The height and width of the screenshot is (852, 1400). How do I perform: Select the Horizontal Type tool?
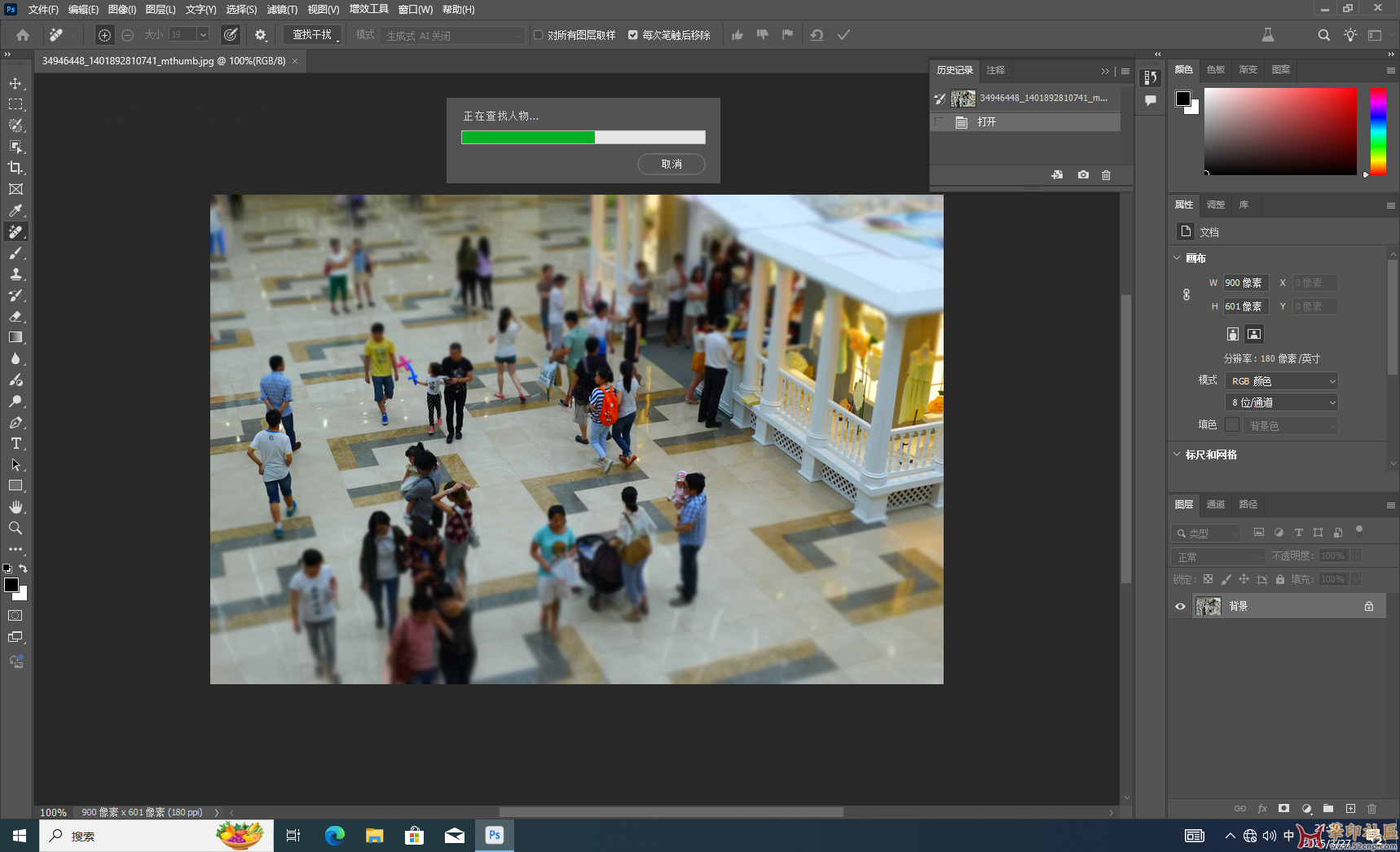click(15, 443)
